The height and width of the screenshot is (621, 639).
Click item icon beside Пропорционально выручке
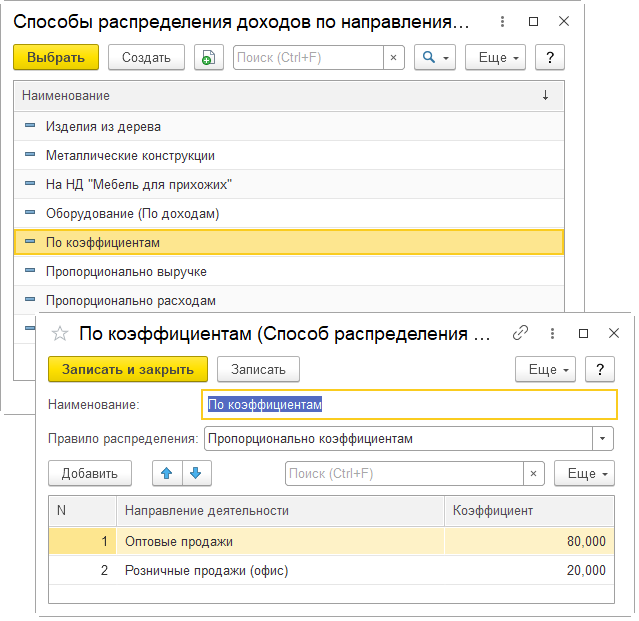coord(30,270)
